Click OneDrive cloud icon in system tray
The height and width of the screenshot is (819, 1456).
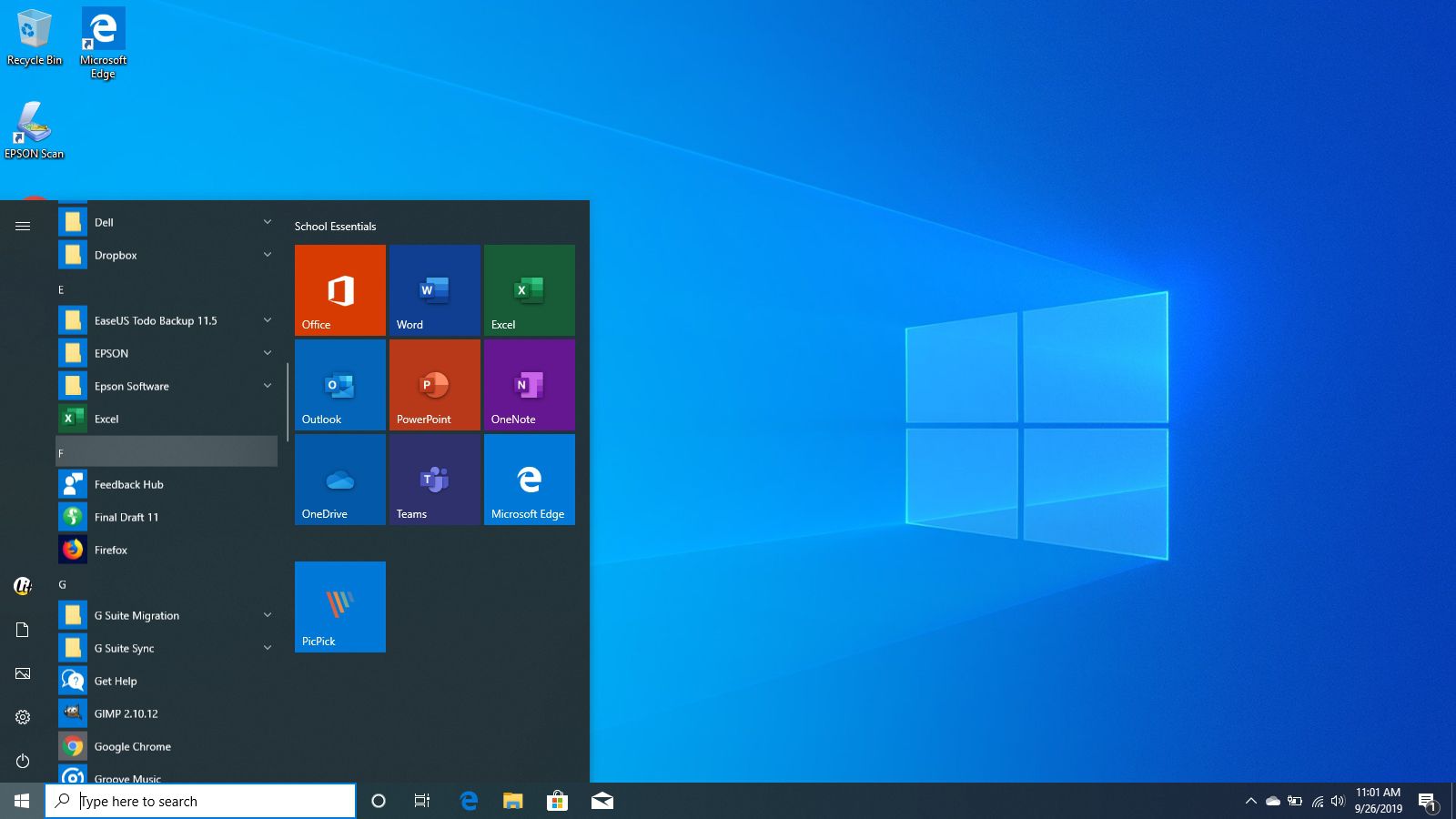pyautogui.click(x=1273, y=801)
